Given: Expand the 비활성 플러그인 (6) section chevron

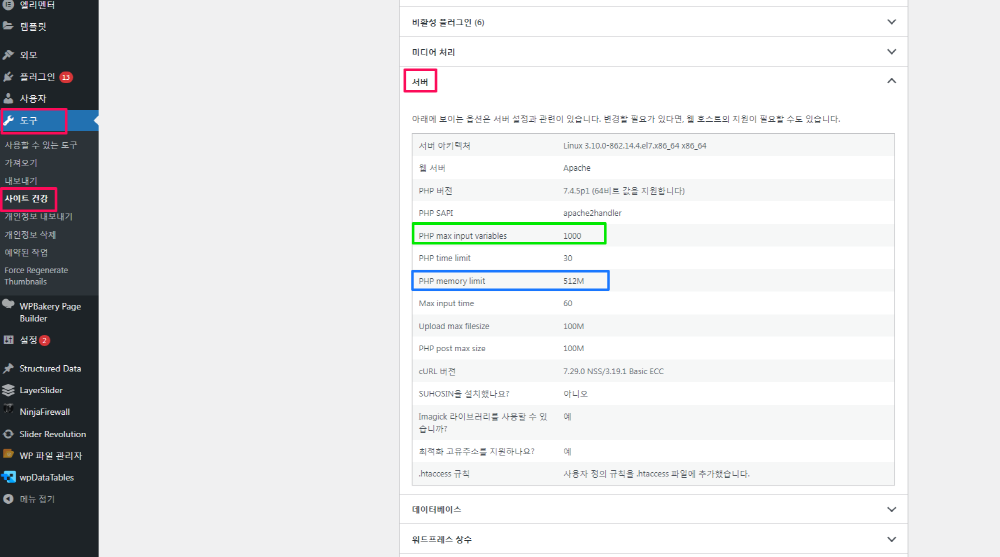Looking at the screenshot, I should tap(892, 22).
